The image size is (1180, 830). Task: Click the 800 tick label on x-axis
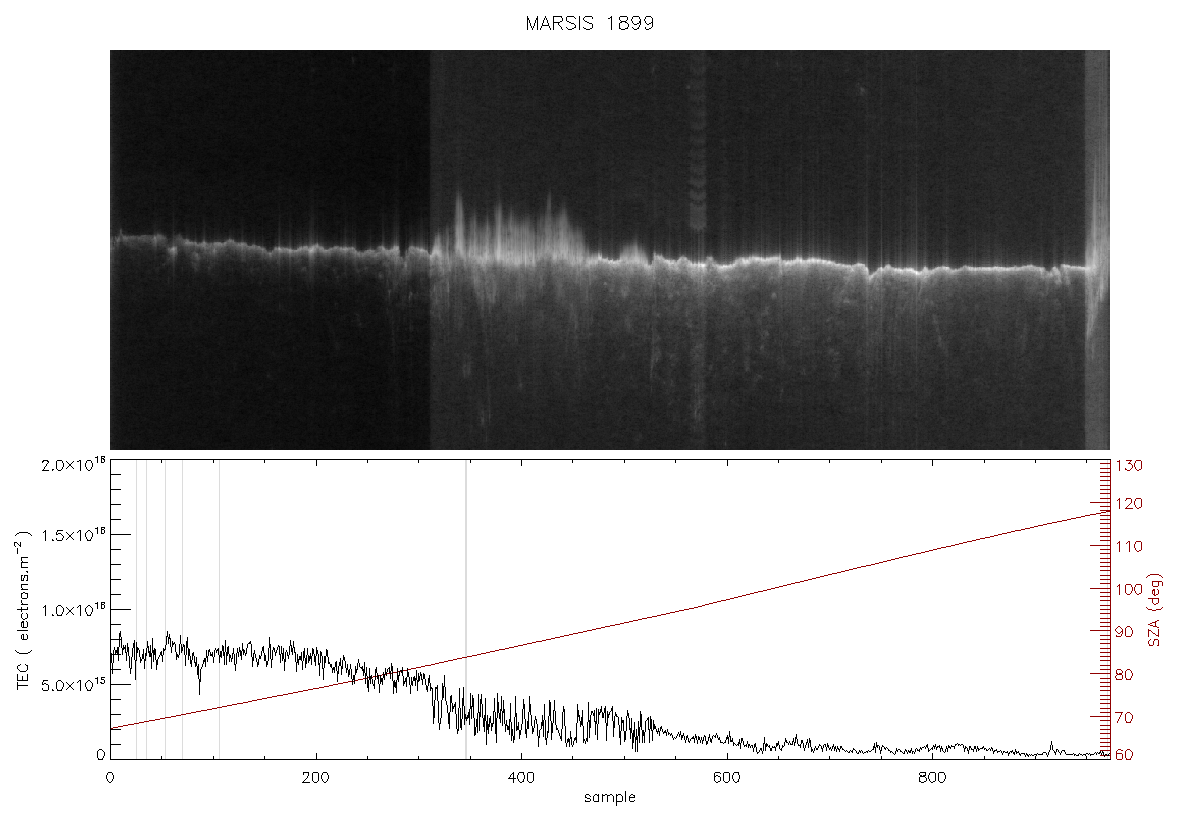pyautogui.click(x=932, y=777)
